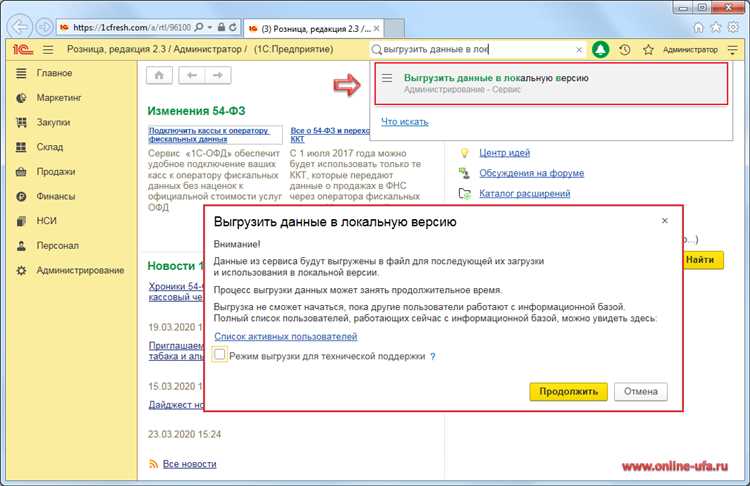Viewport: 750px width, 486px height.
Task: Open the hamburger sections menu next to logo
Action: pyautogui.click(x=48, y=49)
